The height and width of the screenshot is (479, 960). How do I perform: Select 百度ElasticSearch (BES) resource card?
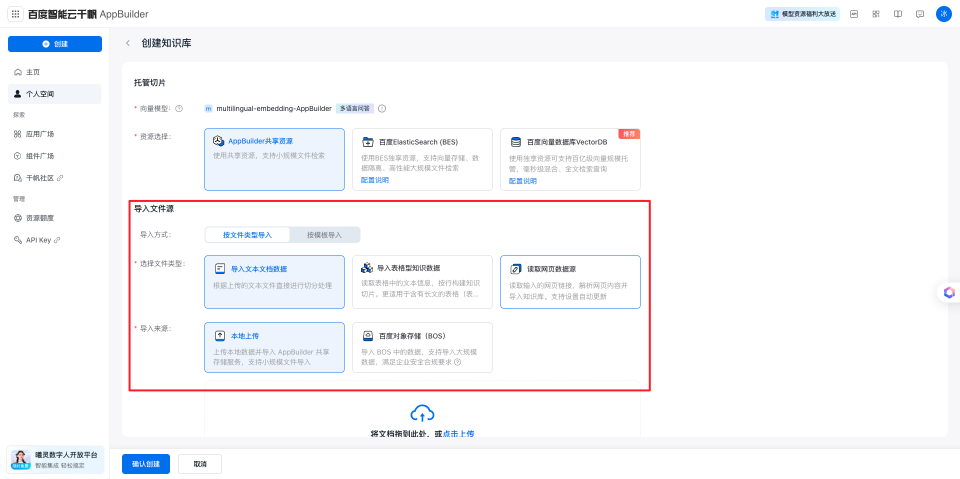point(422,159)
